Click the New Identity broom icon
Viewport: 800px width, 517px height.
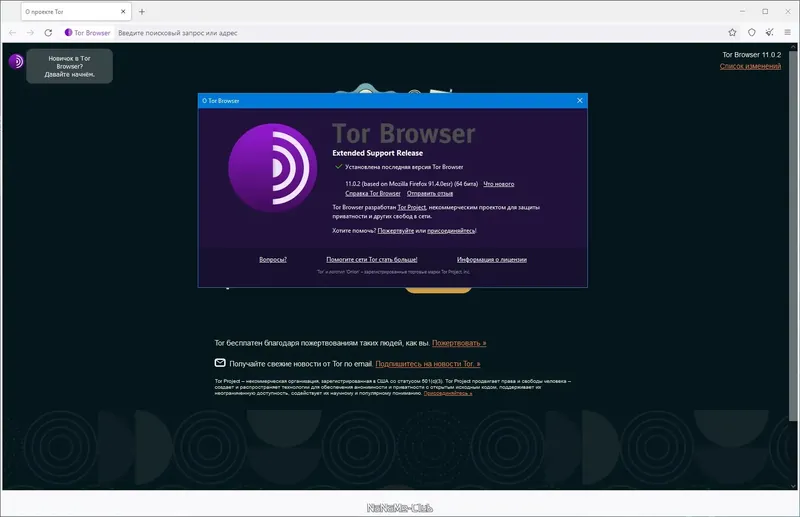click(x=769, y=33)
